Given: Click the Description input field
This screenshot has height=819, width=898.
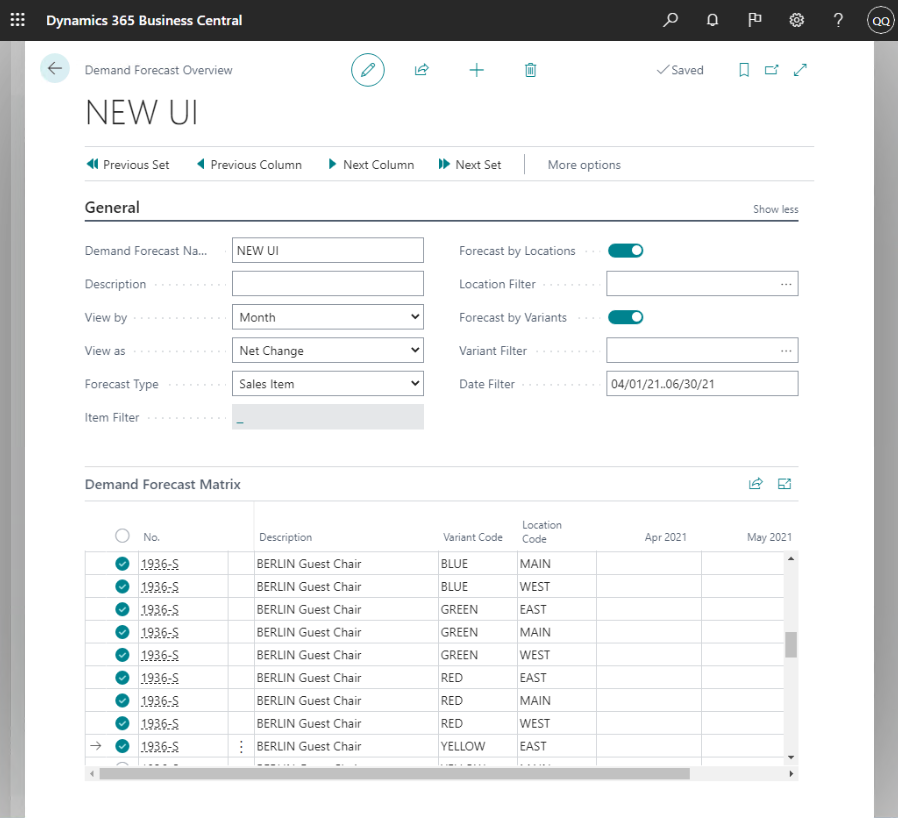Looking at the screenshot, I should click(x=328, y=284).
